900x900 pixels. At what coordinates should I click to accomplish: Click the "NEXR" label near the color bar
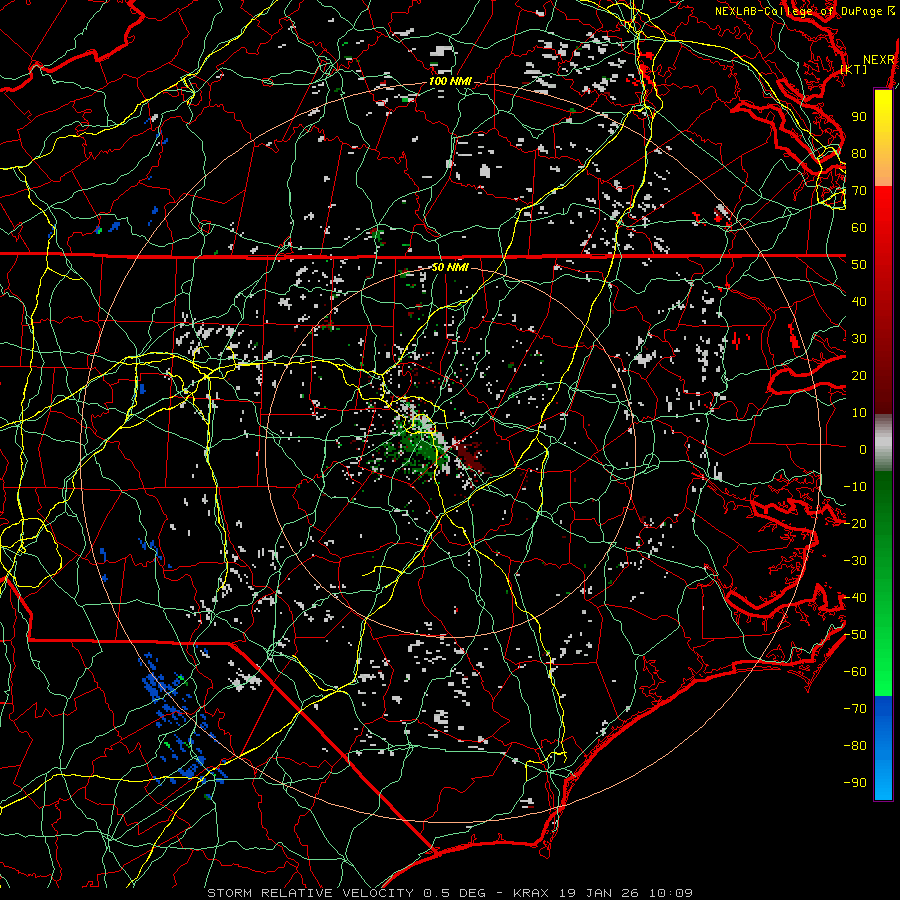879,60
